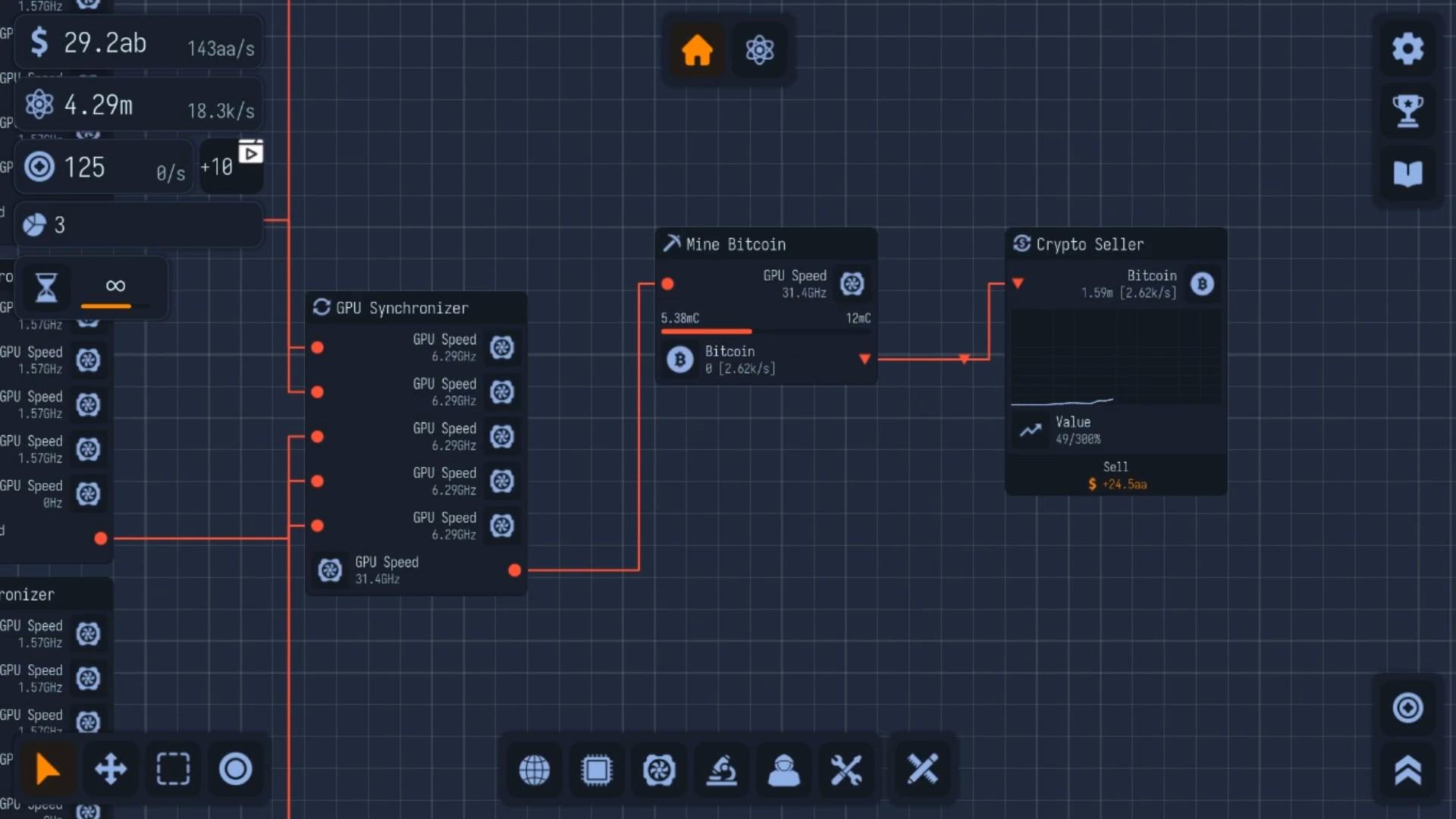1456x819 pixels.
Task: Switch to the research atom tab
Action: click(x=759, y=50)
